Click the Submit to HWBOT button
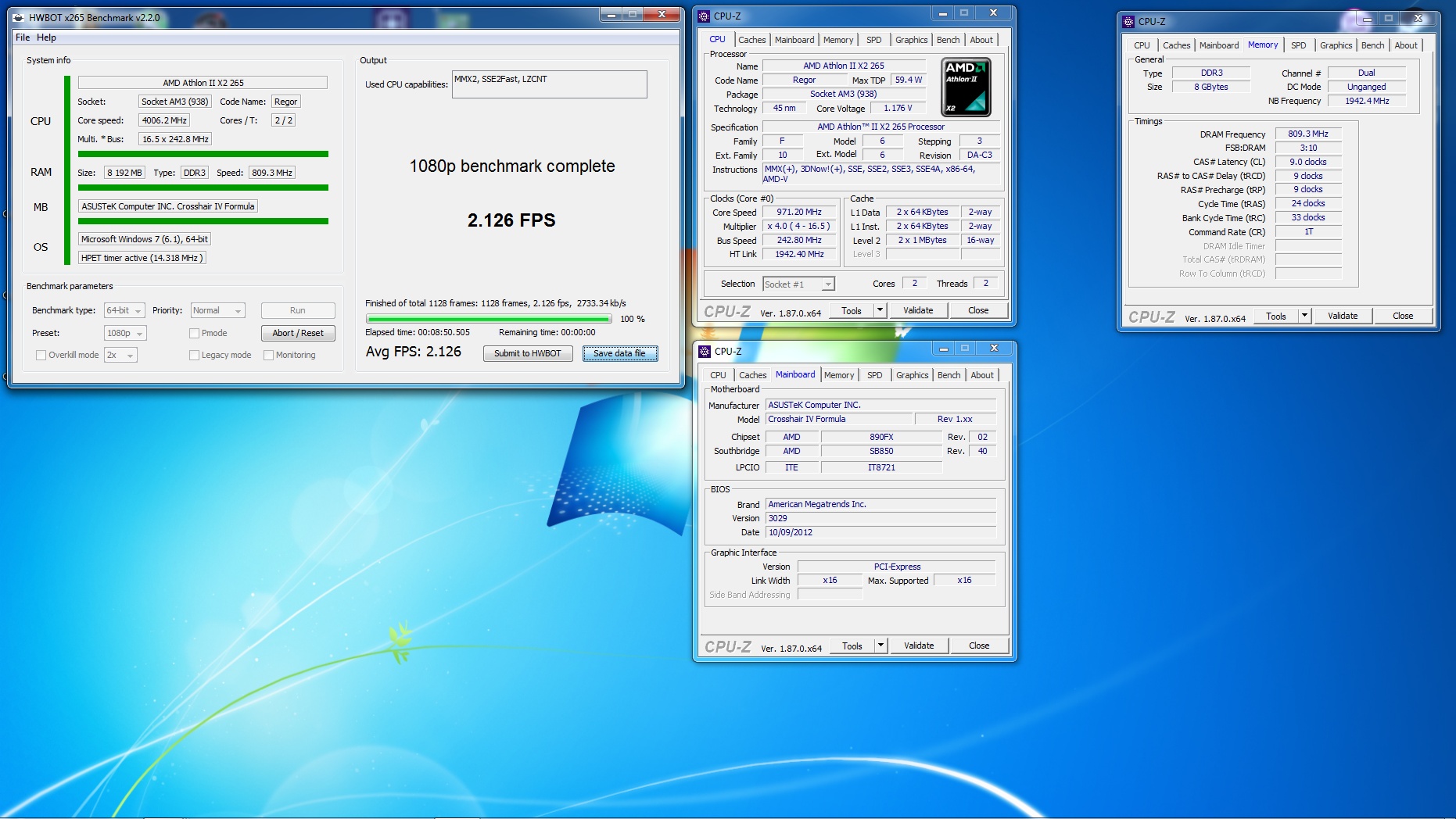This screenshot has height=819, width=1456. 528,353
